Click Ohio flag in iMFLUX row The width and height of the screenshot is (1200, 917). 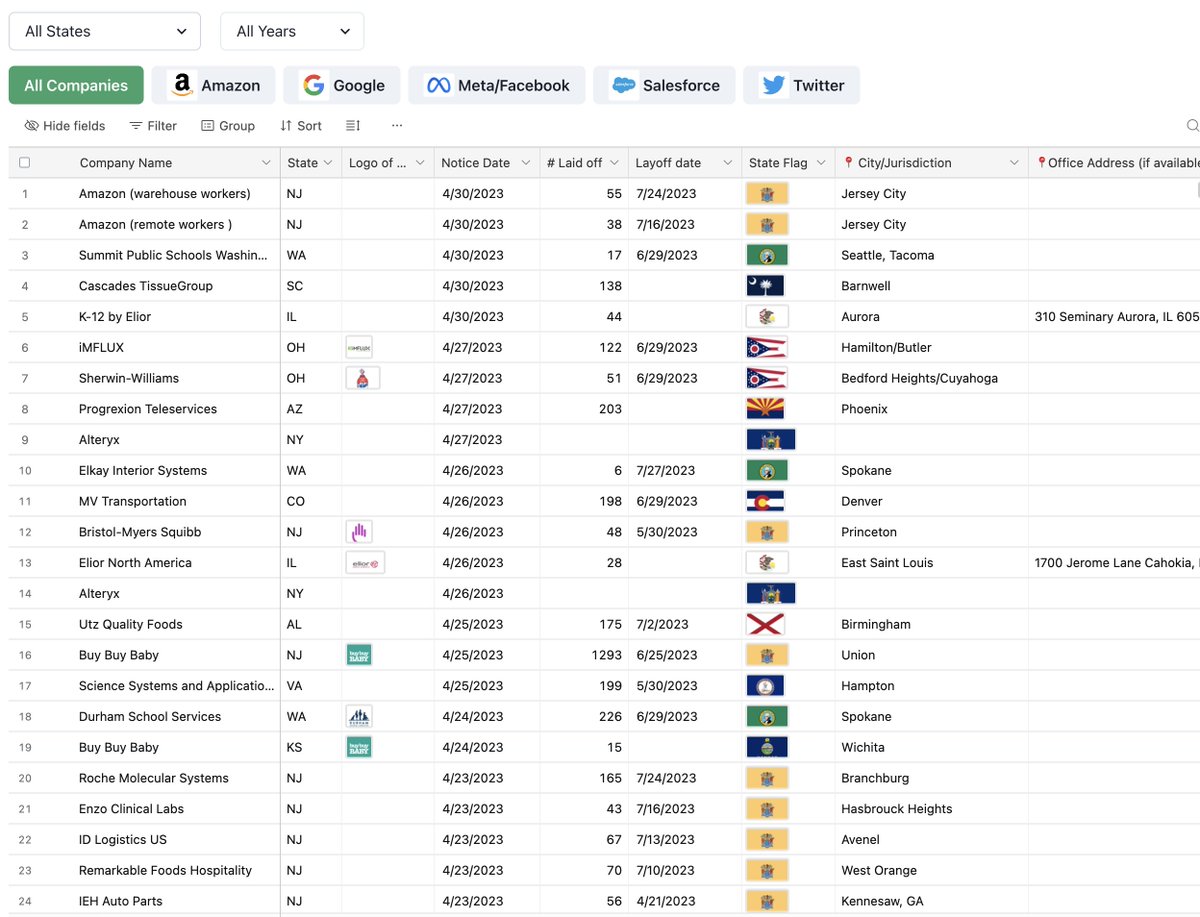tap(766, 347)
